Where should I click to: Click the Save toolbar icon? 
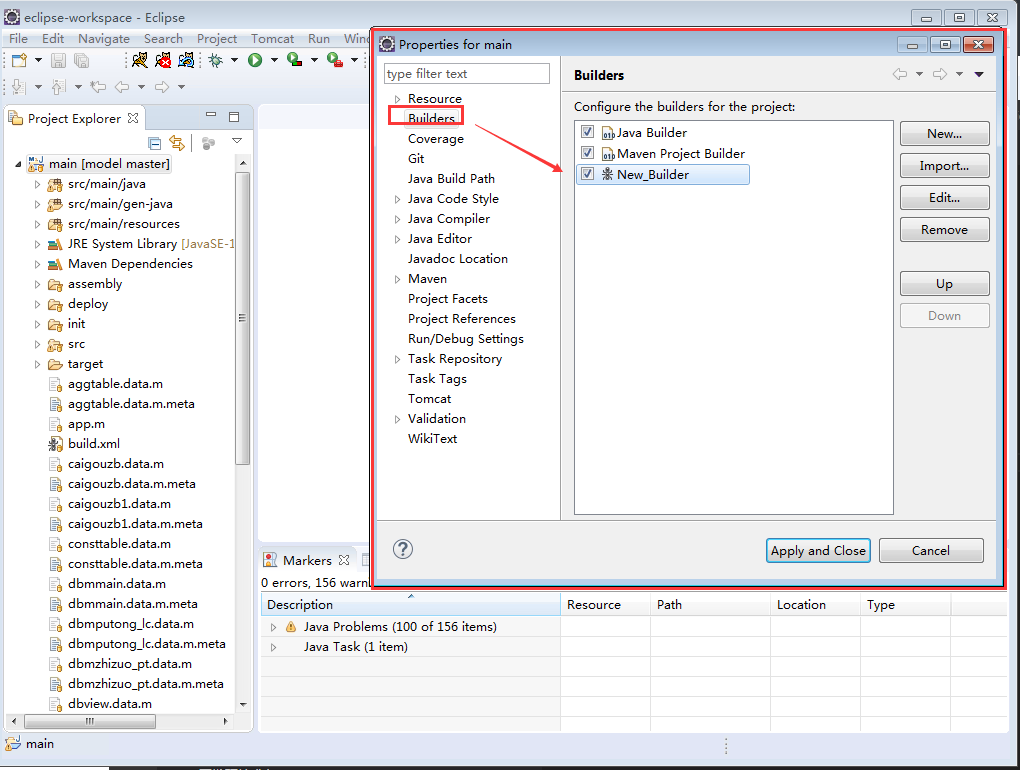[59, 60]
